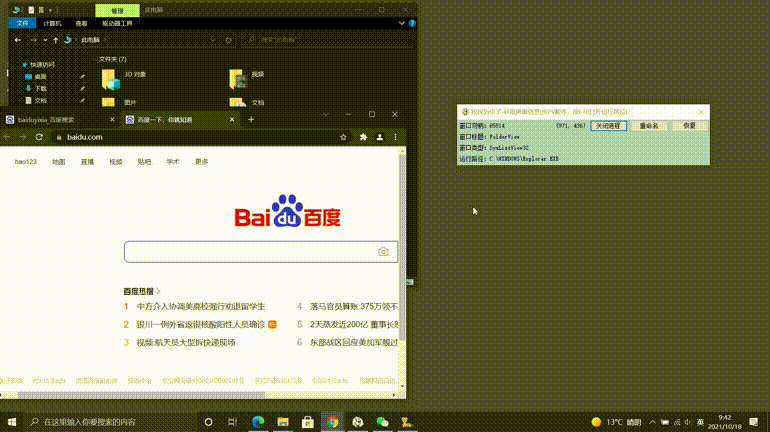Open the 直播 link on Baidu

pyautogui.click(x=87, y=162)
